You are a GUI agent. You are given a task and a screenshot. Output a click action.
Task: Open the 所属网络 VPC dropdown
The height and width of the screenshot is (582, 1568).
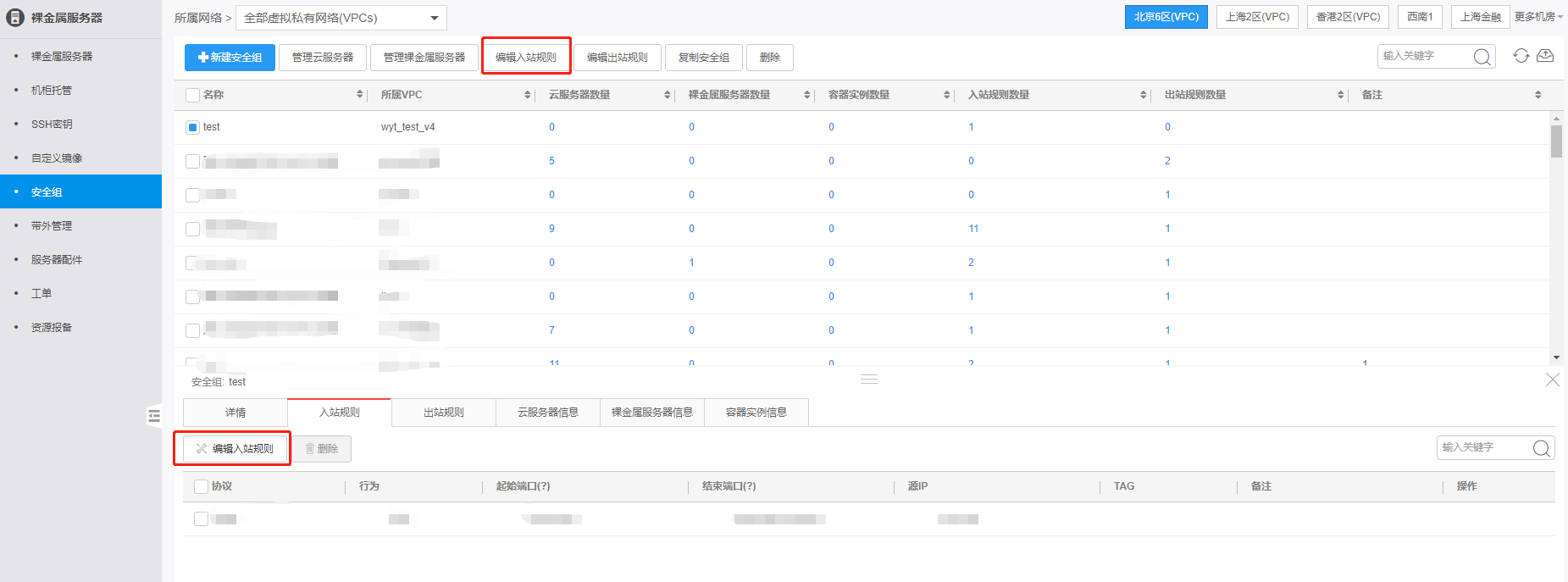pyautogui.click(x=341, y=18)
